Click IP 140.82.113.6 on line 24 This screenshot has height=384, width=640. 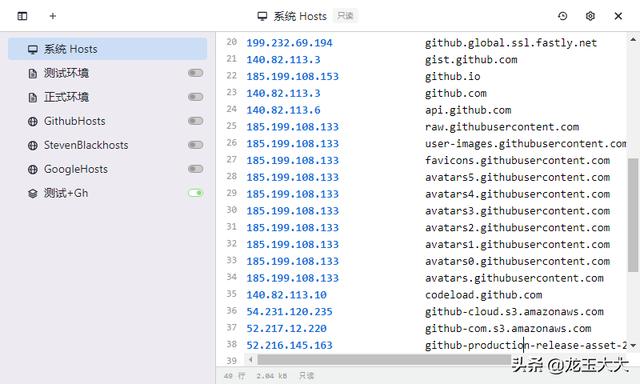[x=283, y=110]
